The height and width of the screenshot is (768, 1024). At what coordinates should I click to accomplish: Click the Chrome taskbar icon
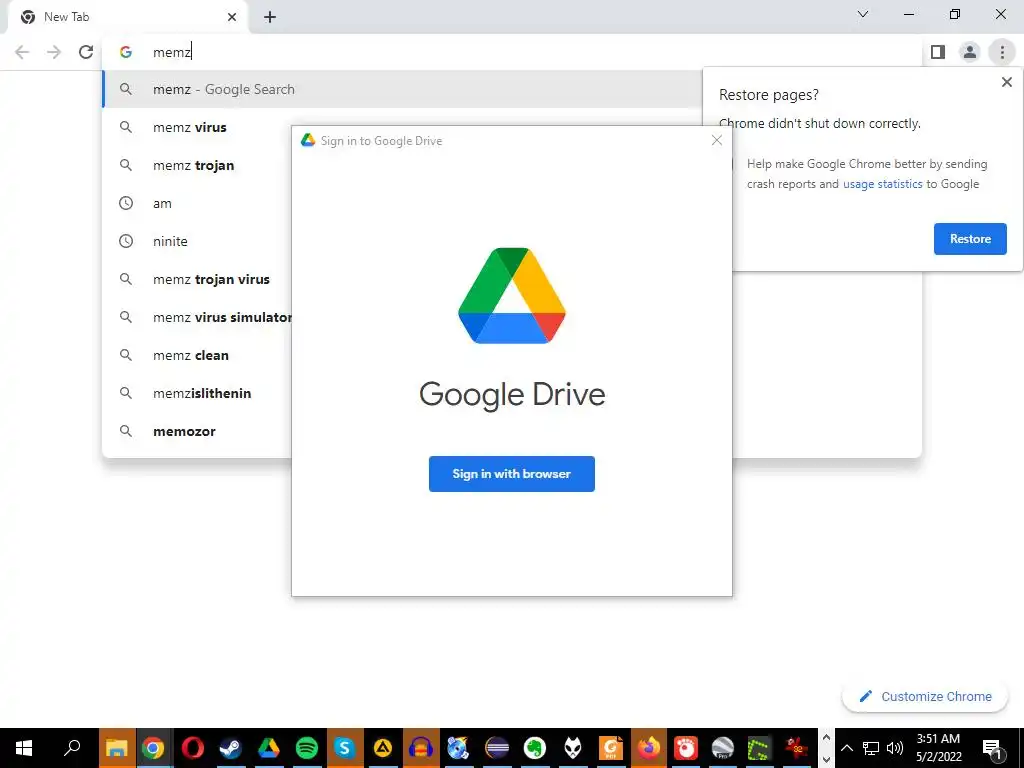click(153, 748)
